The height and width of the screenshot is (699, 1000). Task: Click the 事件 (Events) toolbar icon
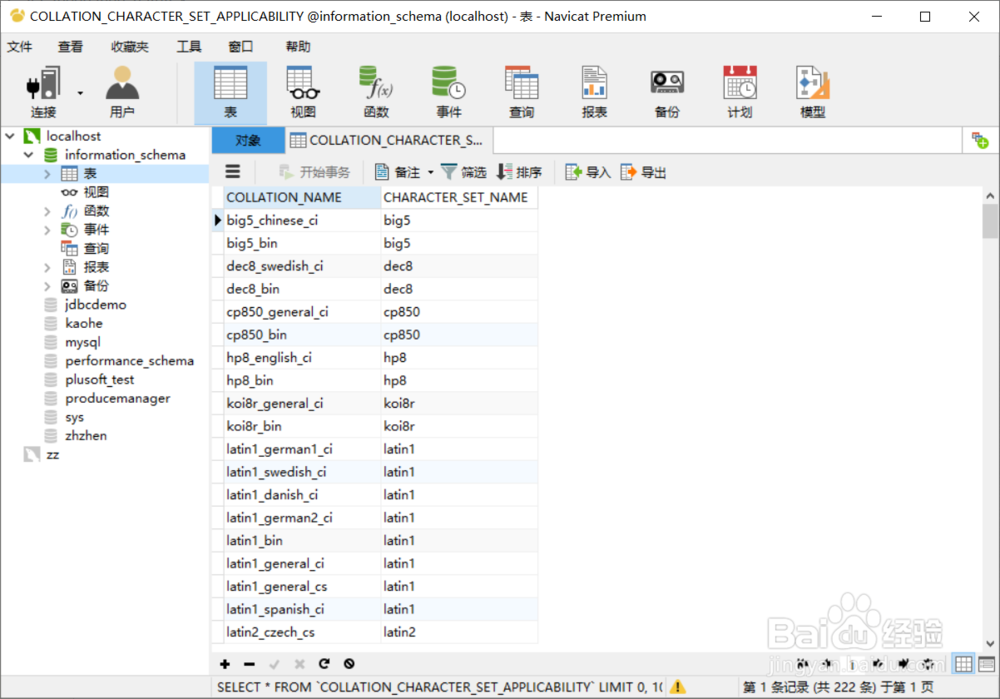pos(448,90)
